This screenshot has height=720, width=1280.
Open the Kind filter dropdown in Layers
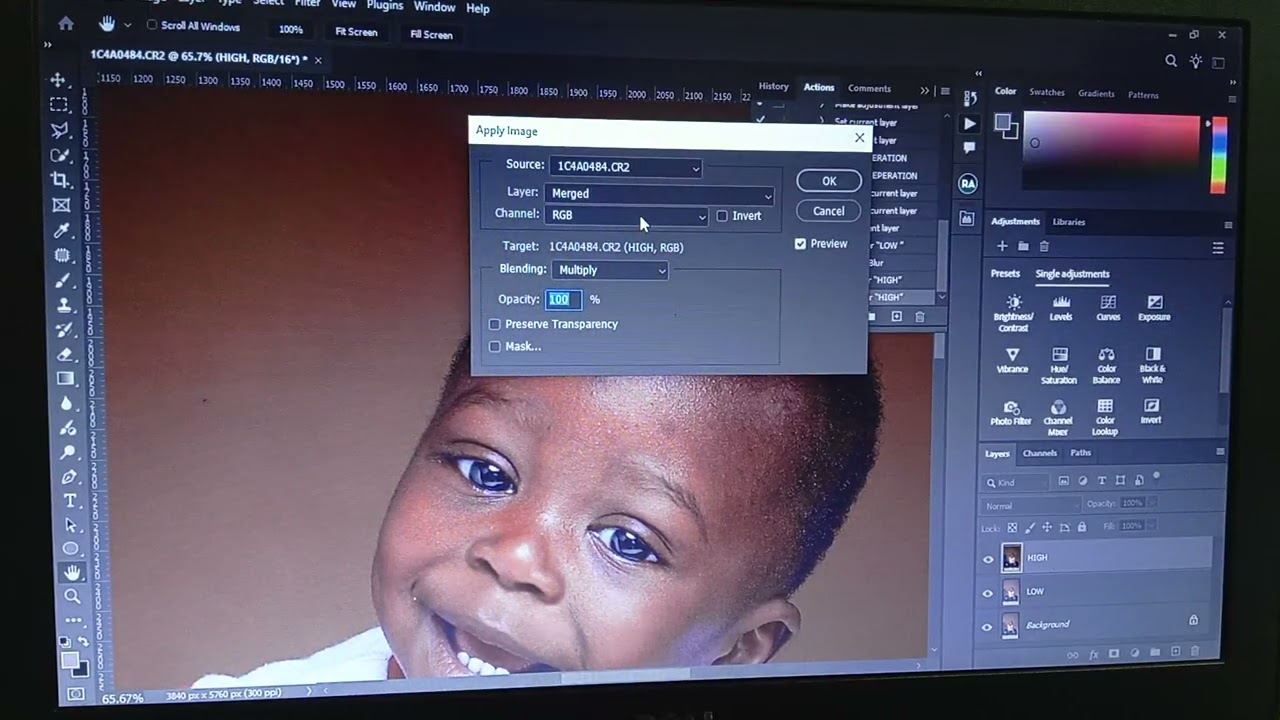point(1016,482)
